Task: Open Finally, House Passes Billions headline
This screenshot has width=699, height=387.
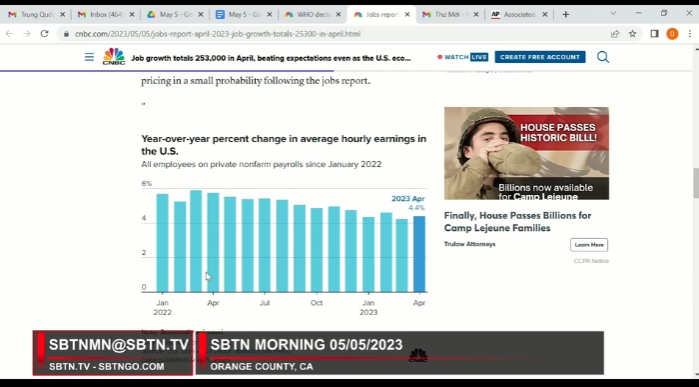Action: coord(518,222)
